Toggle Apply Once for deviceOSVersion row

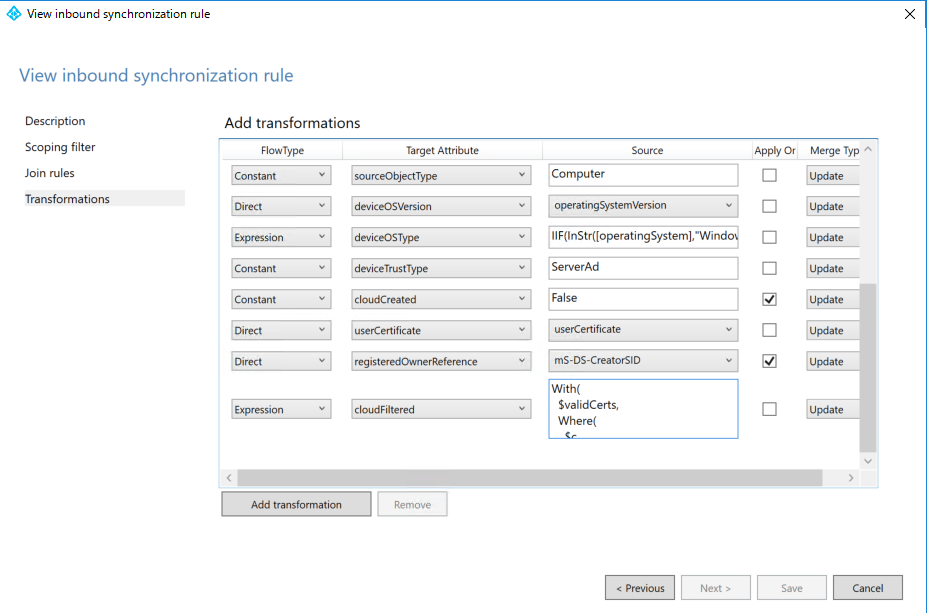point(769,206)
